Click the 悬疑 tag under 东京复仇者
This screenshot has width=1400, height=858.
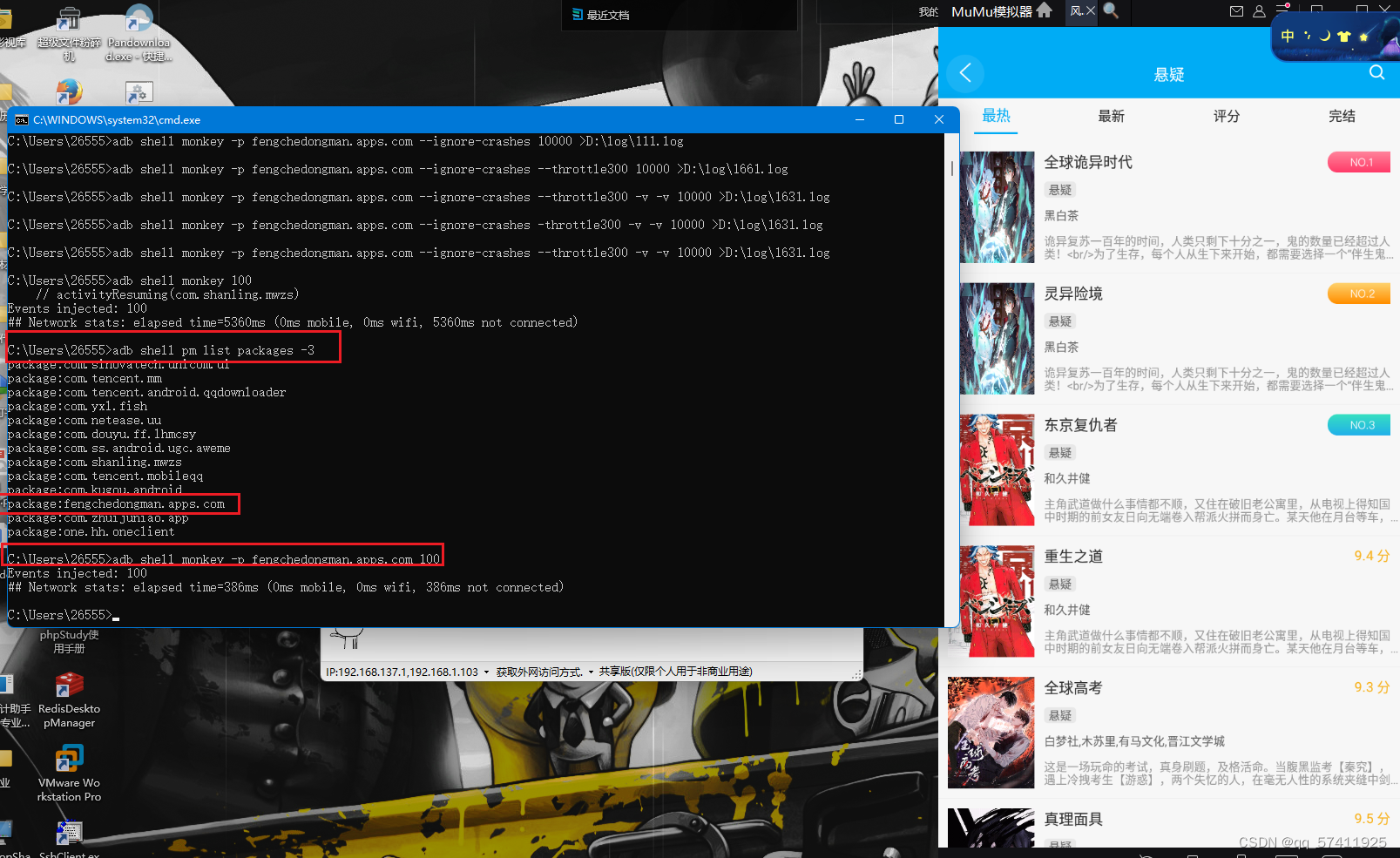(x=1060, y=453)
